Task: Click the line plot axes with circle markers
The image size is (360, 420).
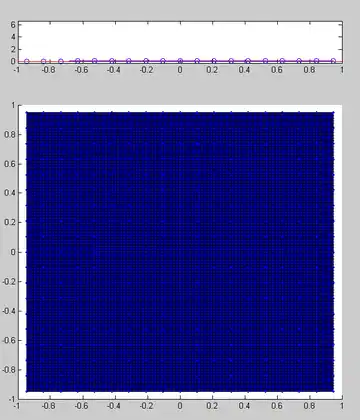Action: coord(180,42)
